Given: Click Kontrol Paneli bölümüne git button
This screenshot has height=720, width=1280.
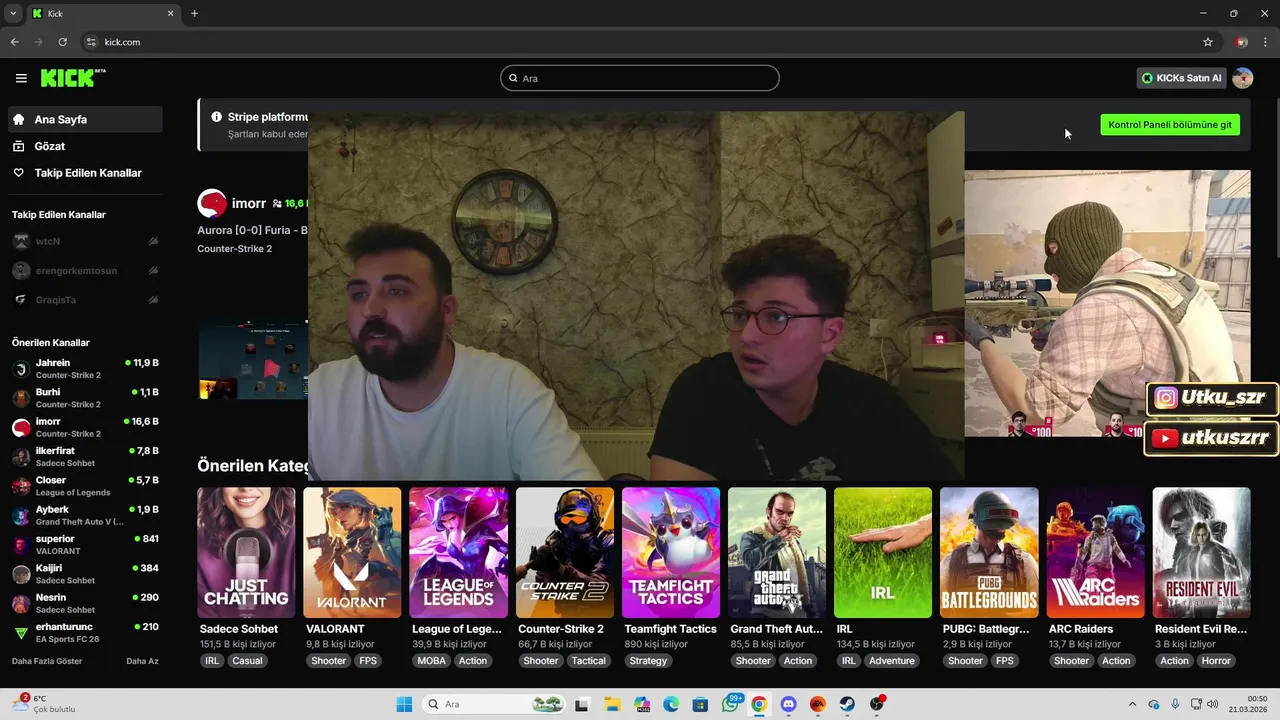Looking at the screenshot, I should 1170,125.
